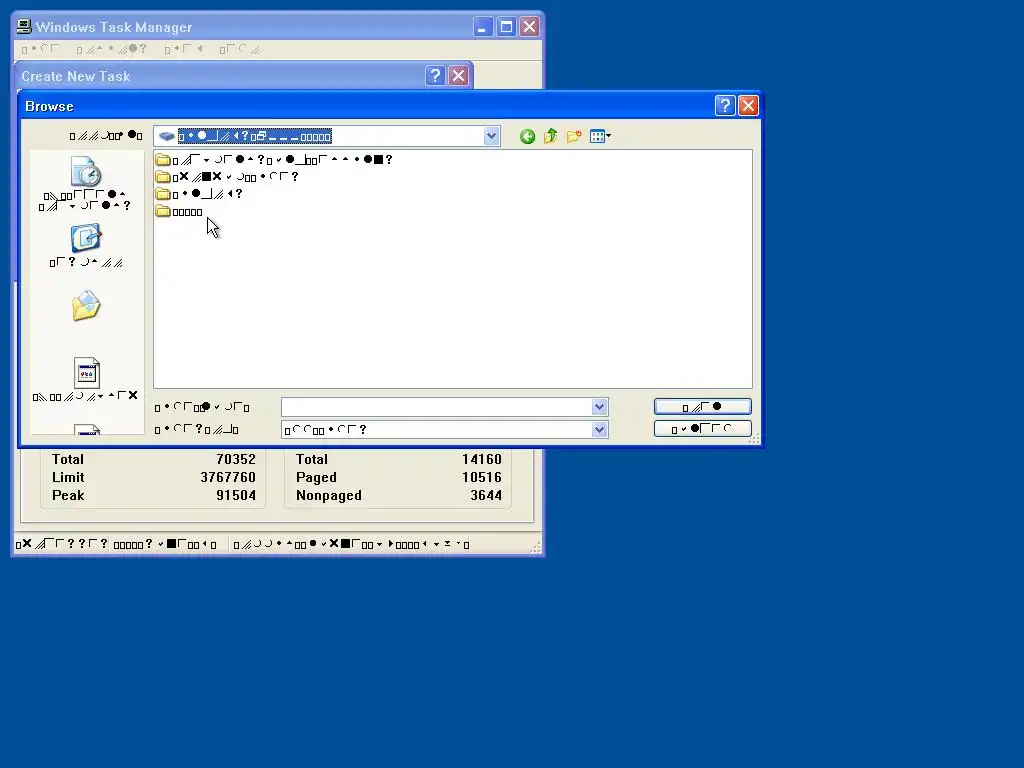Select the bottom folder beside the mouse cursor

click(x=179, y=212)
